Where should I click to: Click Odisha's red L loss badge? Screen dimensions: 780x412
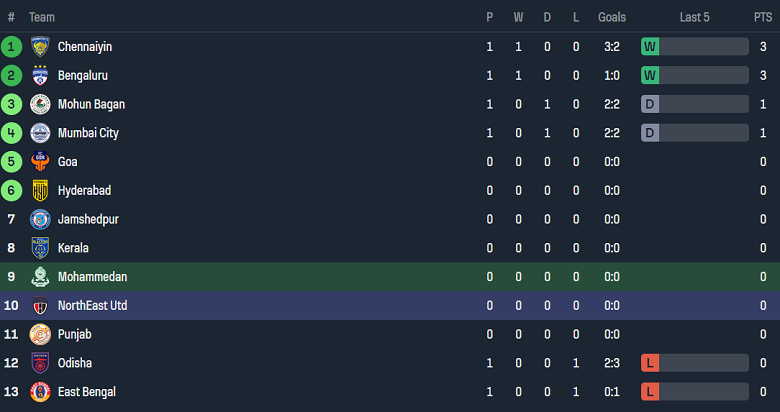(x=650, y=363)
